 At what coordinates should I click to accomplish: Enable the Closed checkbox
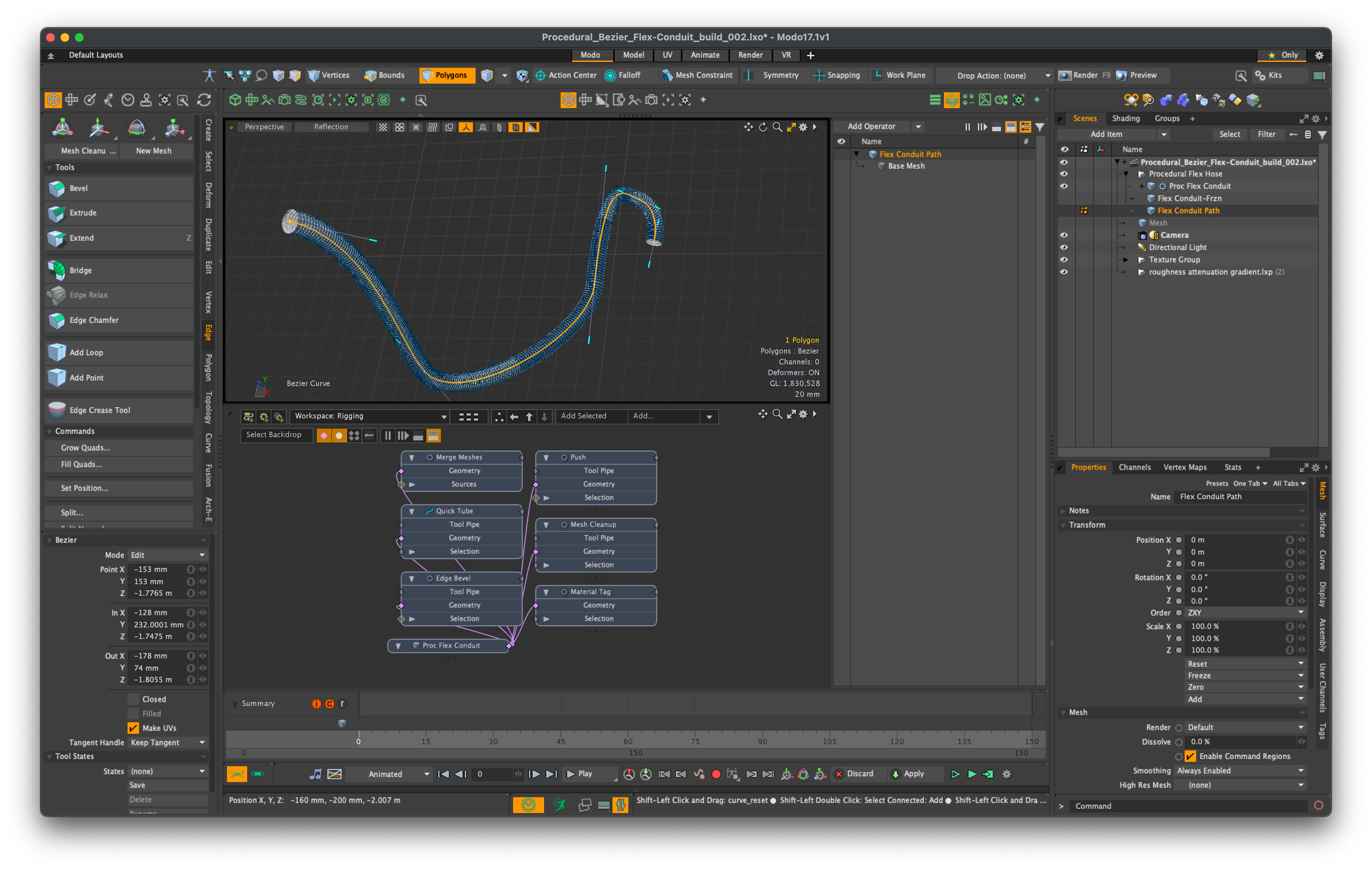pos(133,699)
